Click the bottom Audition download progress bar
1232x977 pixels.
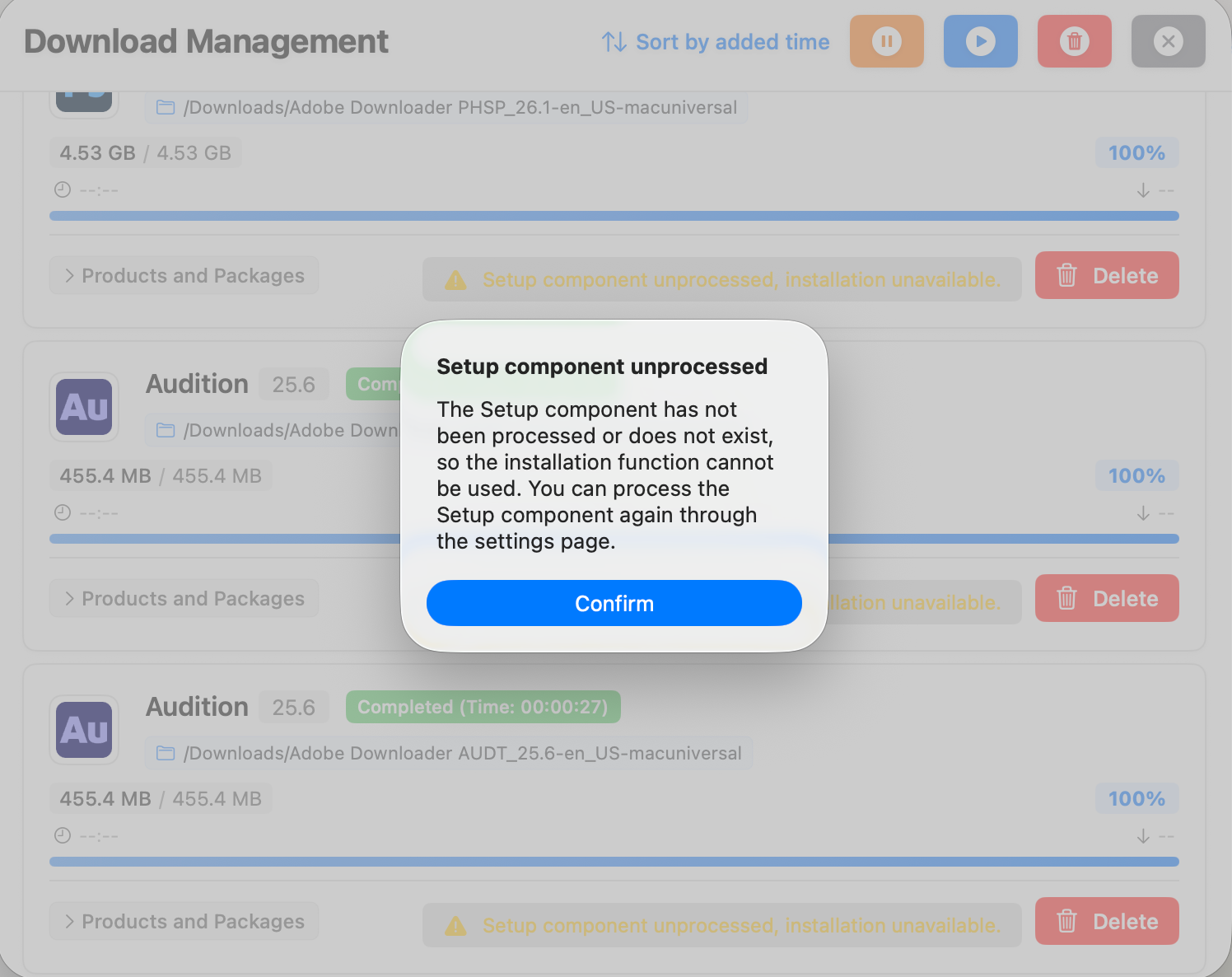(614, 862)
